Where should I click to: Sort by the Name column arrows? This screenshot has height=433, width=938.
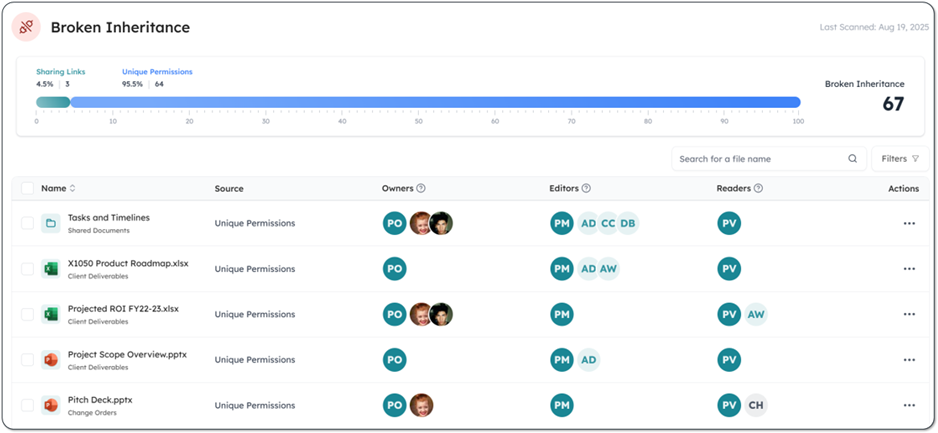tap(72, 188)
